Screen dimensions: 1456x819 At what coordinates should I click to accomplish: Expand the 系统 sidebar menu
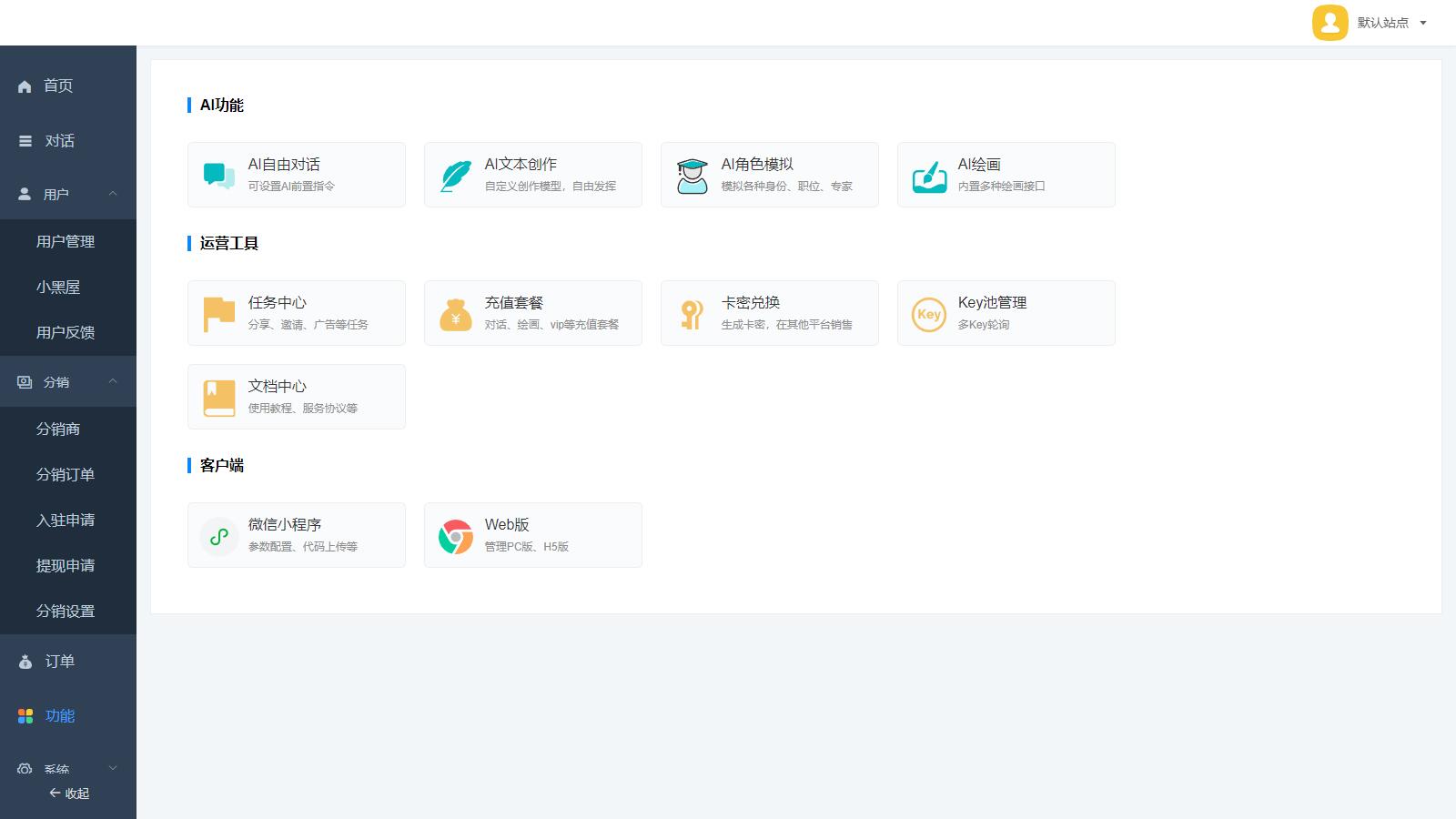(x=113, y=769)
